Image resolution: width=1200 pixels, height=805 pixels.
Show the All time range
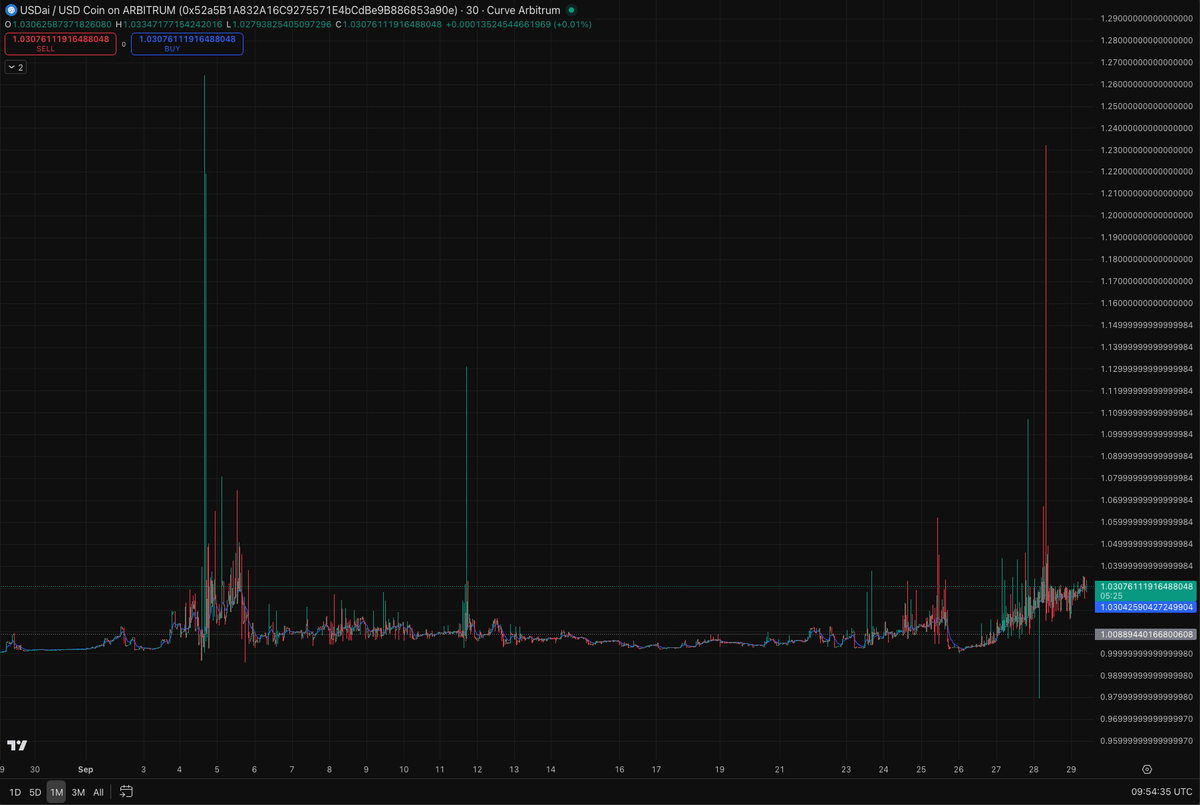click(x=98, y=792)
